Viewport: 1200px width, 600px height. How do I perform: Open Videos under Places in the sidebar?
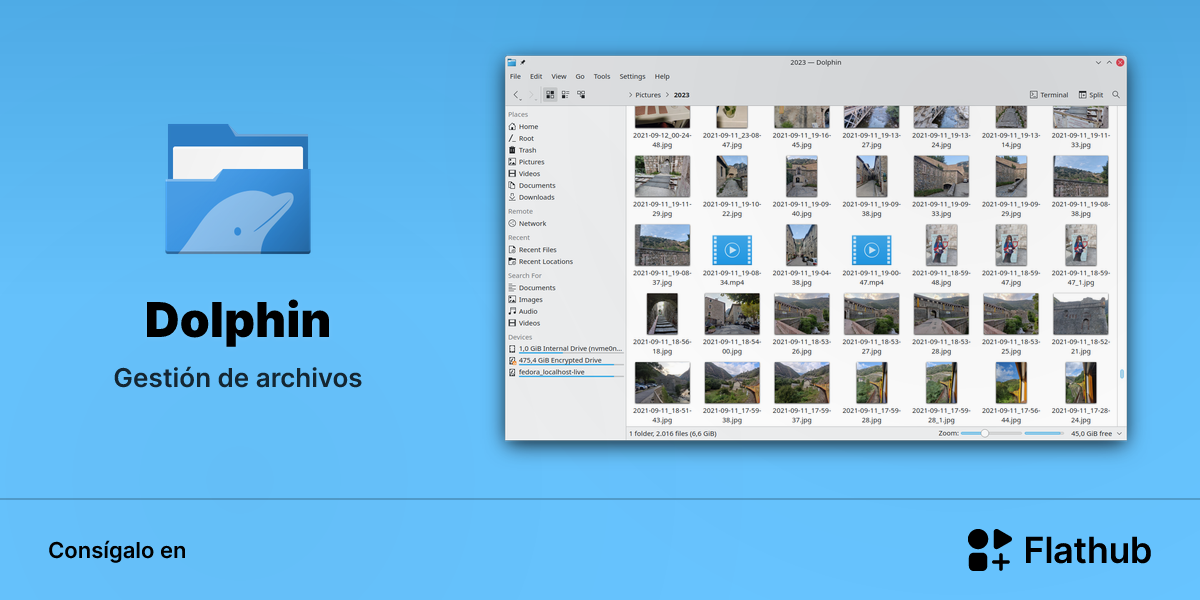tap(565, 174)
